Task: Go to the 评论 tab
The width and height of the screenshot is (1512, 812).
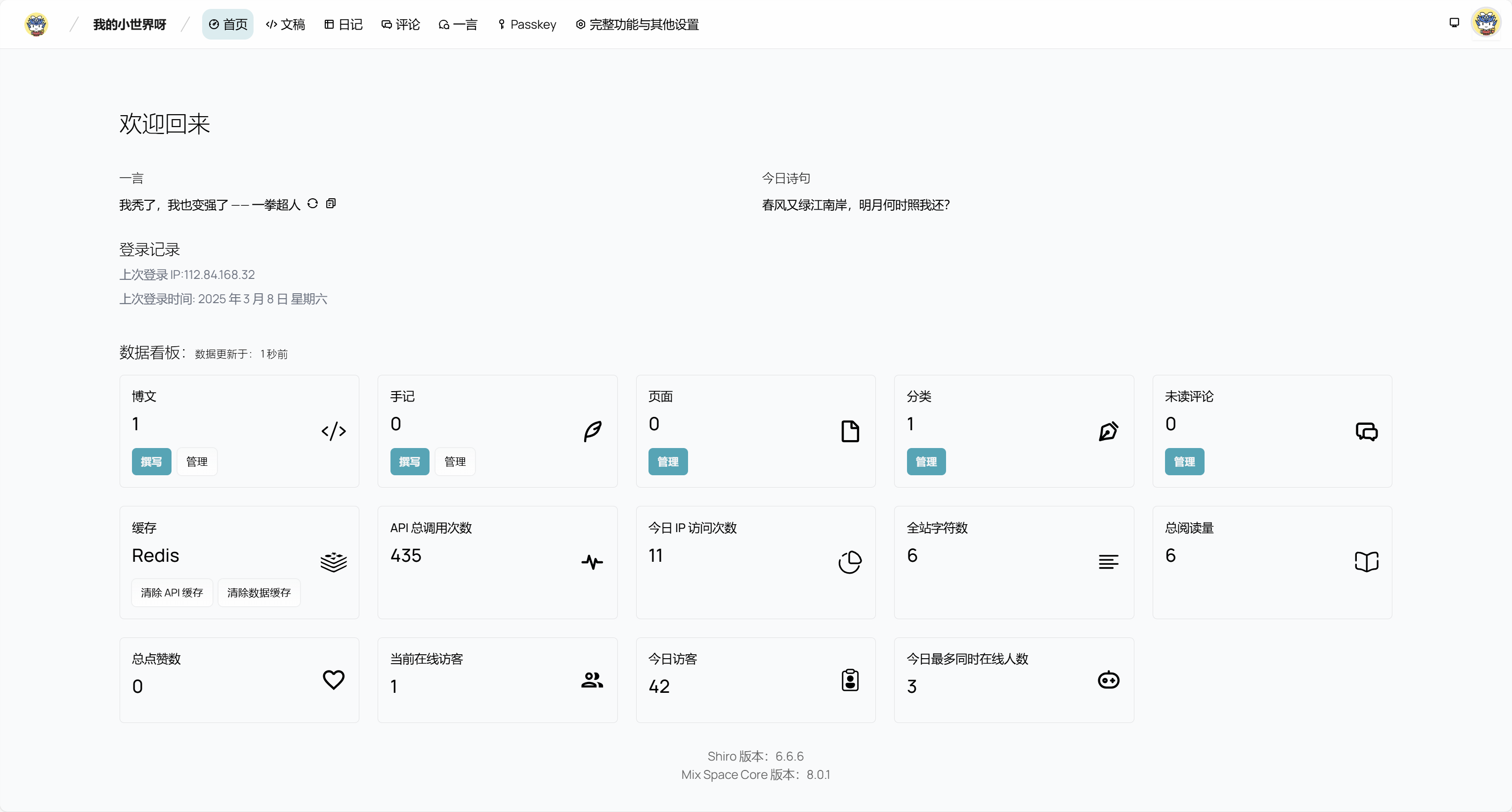Action: (x=400, y=24)
